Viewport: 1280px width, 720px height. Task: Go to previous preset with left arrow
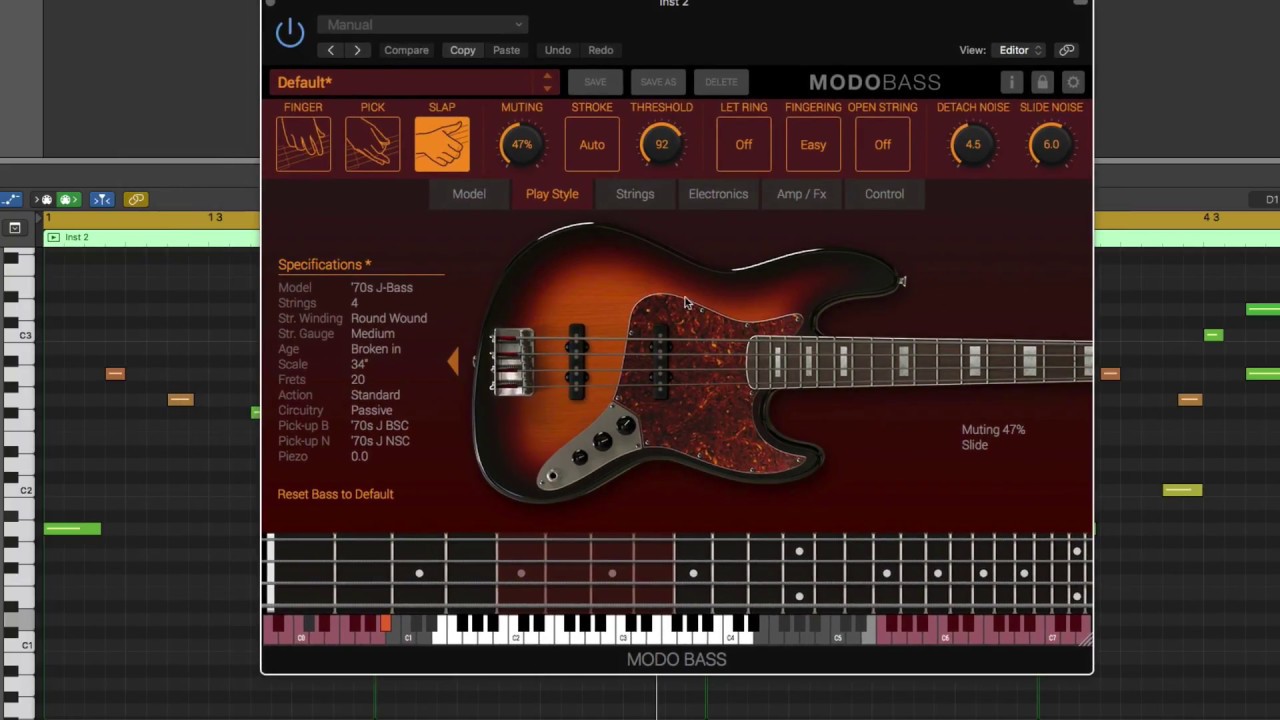click(x=331, y=50)
